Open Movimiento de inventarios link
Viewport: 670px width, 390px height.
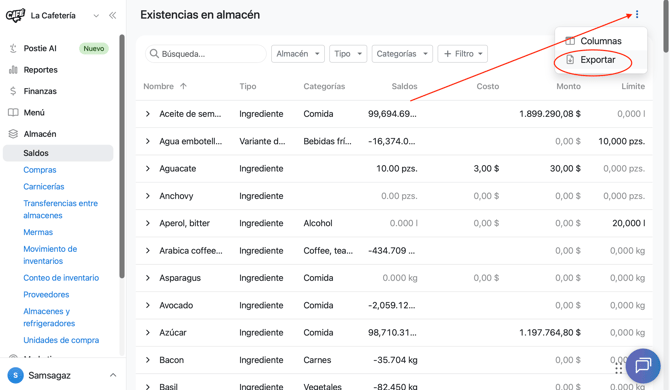click(x=50, y=255)
